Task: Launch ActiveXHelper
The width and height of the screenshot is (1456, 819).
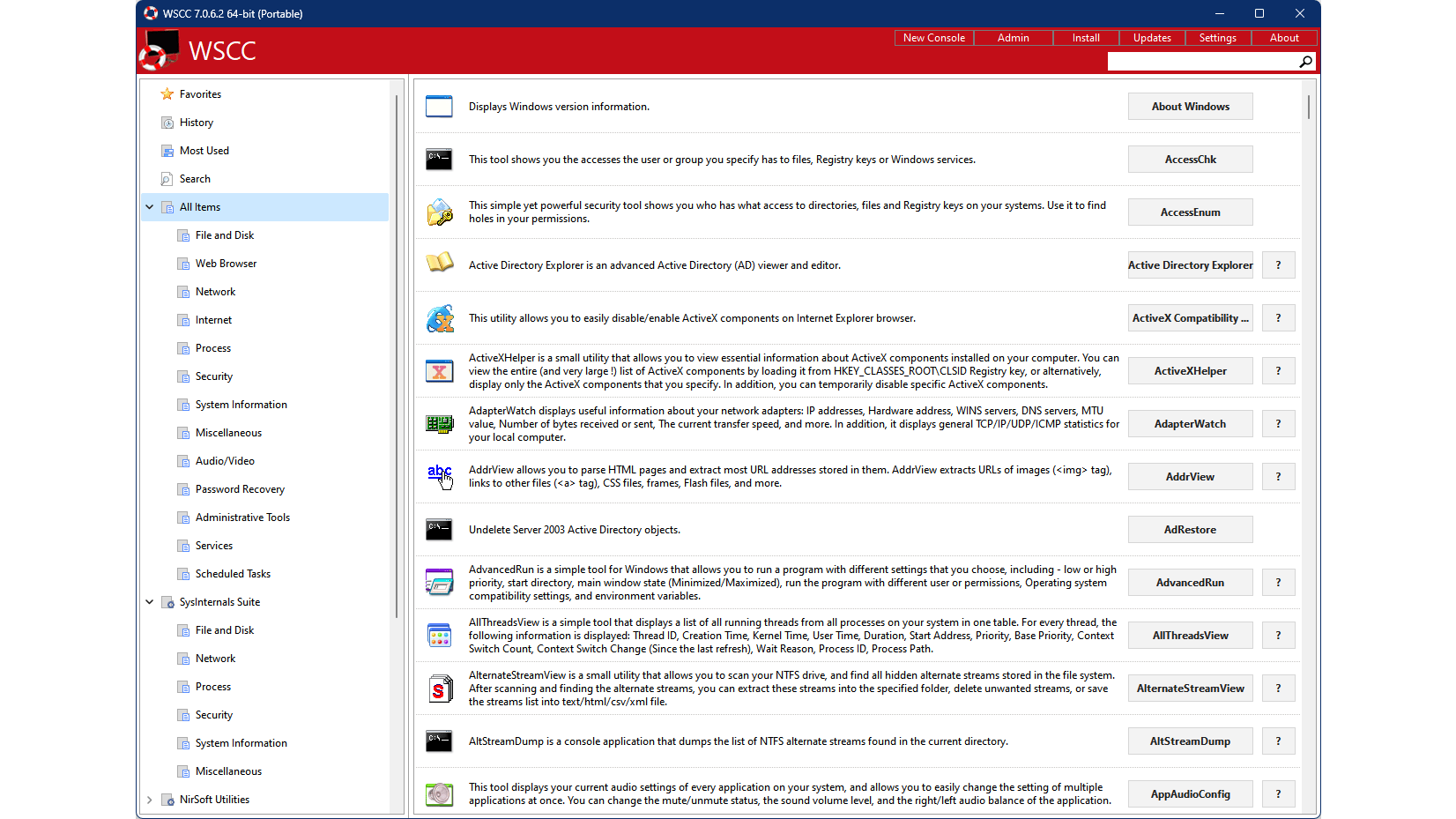Action: click(1190, 371)
